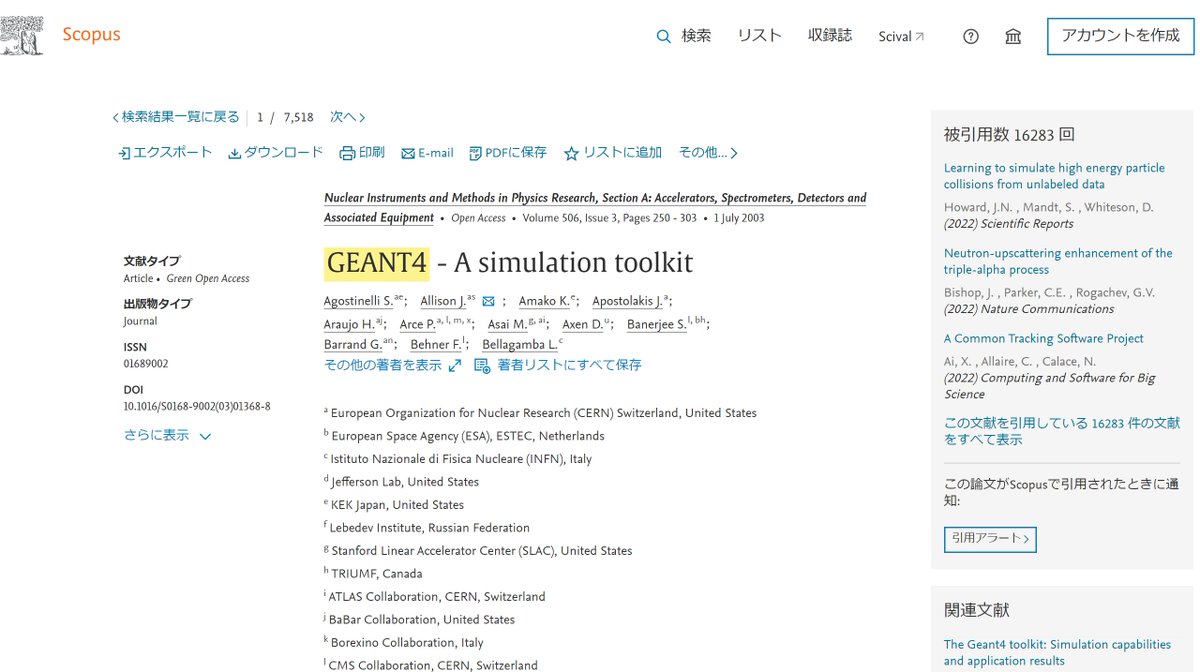1200x672 pixels.
Task: Open Scival in top navigation
Action: [895, 37]
